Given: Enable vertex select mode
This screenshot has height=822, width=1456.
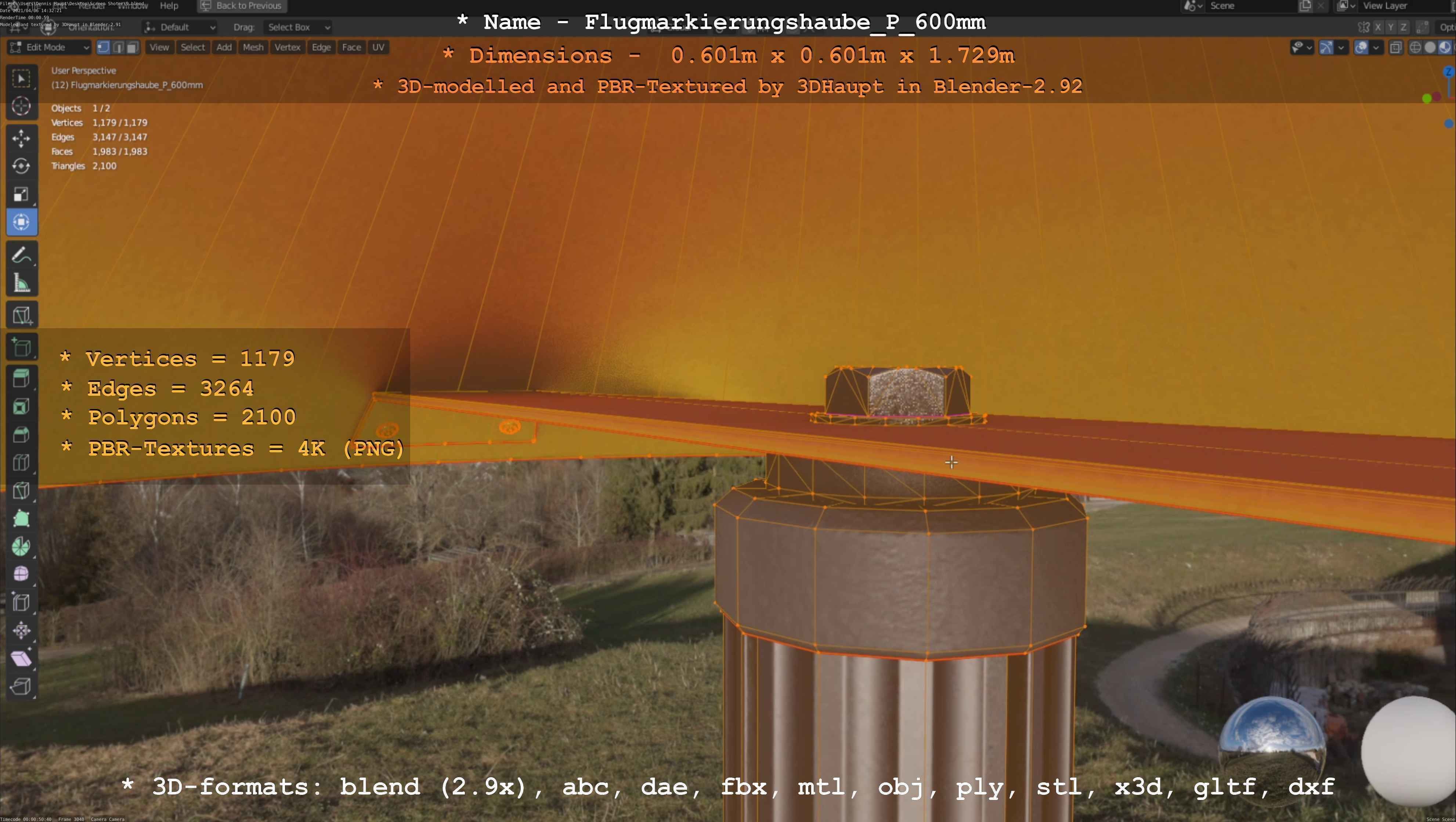Looking at the screenshot, I should point(103,47).
